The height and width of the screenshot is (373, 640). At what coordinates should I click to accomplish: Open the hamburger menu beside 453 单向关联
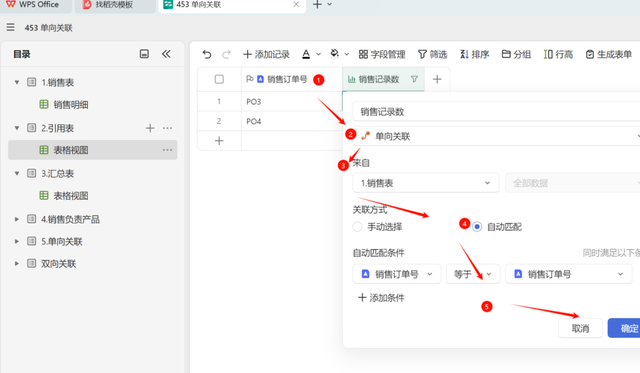coord(11,27)
